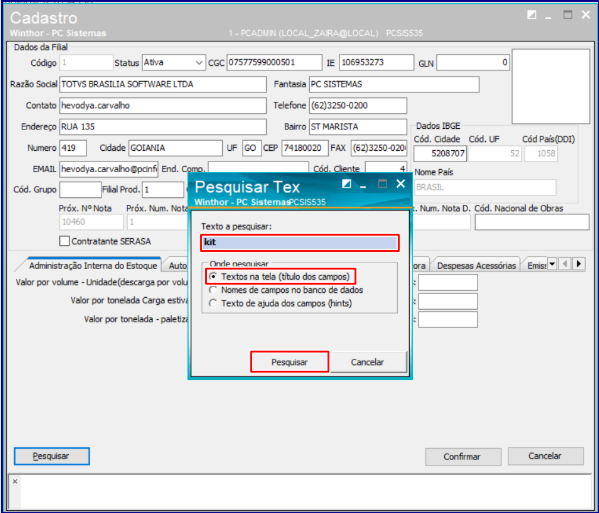Dismiss message panel with small x icon
Screen dimensions: 599x513
15,481
